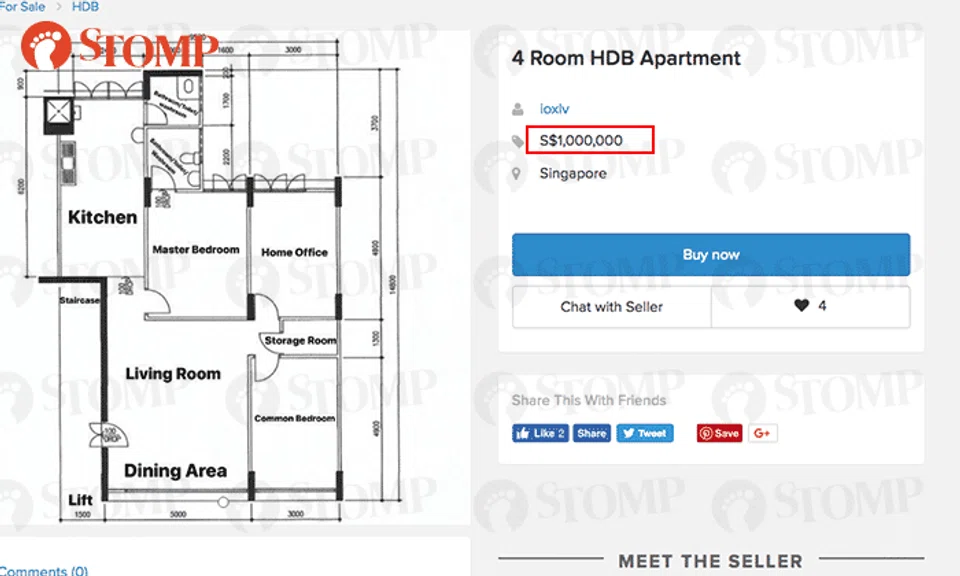This screenshot has width=960, height=576.
Task: Open Chat with Seller
Action: pos(611,307)
